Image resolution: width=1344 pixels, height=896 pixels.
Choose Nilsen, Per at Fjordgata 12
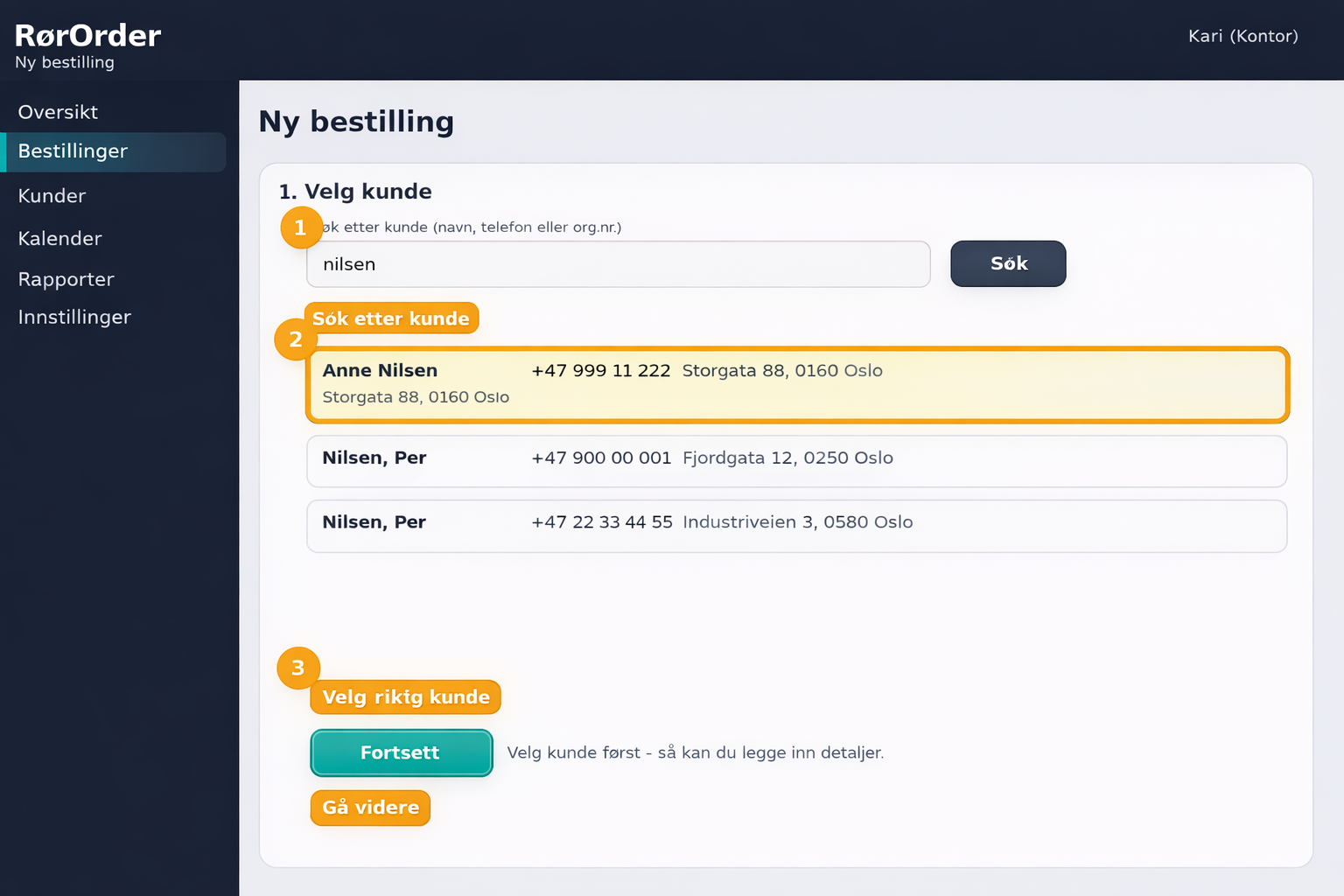pyautogui.click(x=796, y=460)
